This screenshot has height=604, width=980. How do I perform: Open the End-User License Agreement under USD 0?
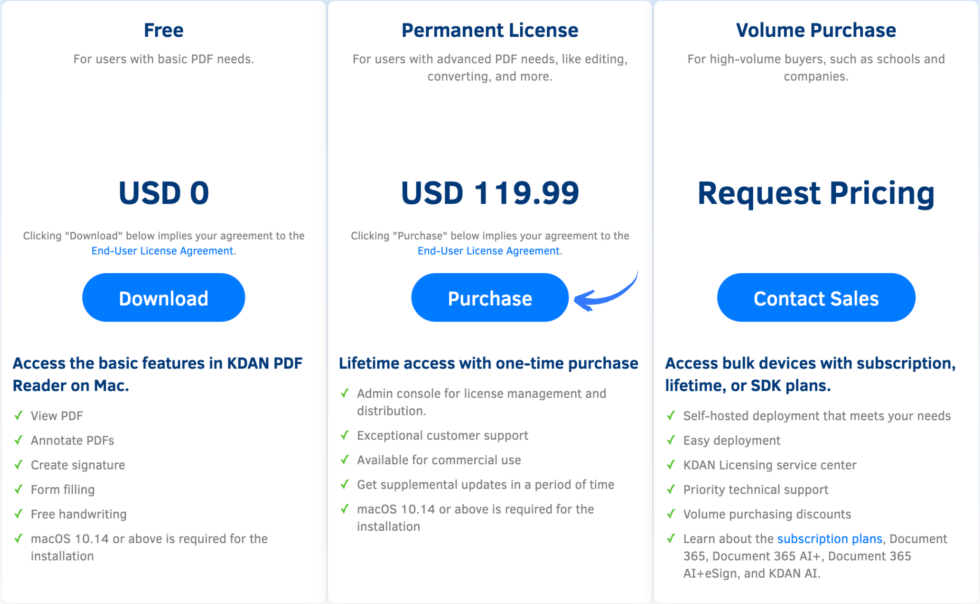[163, 251]
